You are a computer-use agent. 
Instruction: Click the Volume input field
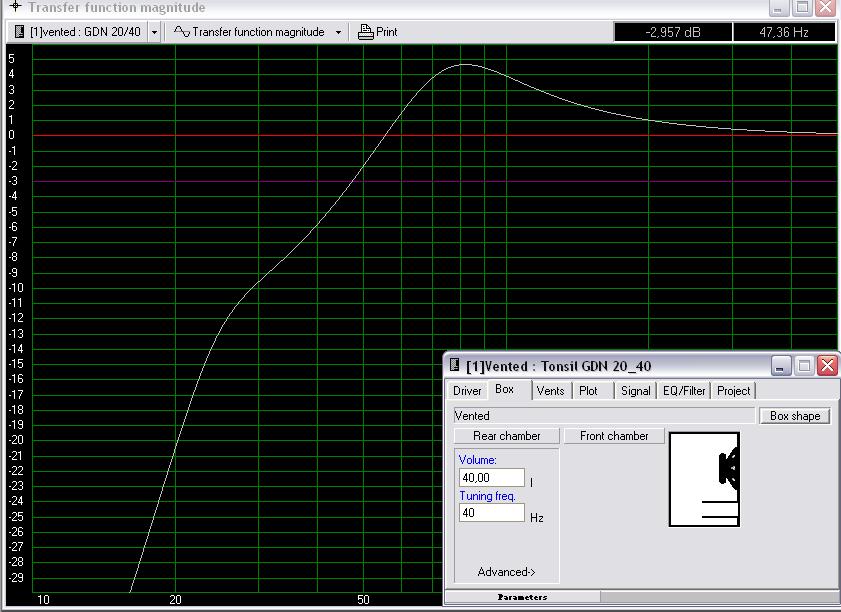coord(491,479)
